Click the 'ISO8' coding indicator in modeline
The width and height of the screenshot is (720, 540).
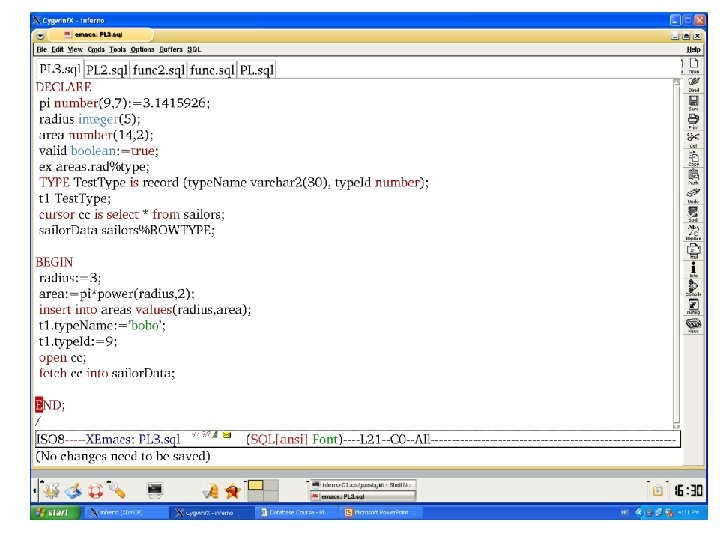tap(50, 439)
